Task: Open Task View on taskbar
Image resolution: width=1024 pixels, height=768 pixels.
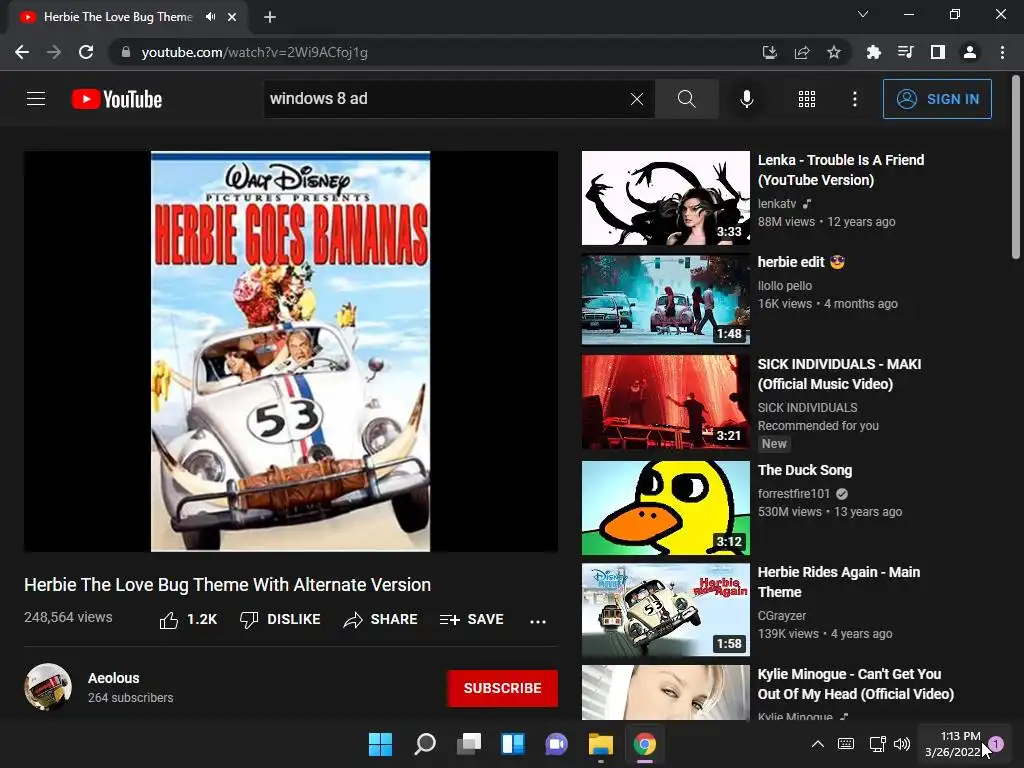Action: [469, 744]
